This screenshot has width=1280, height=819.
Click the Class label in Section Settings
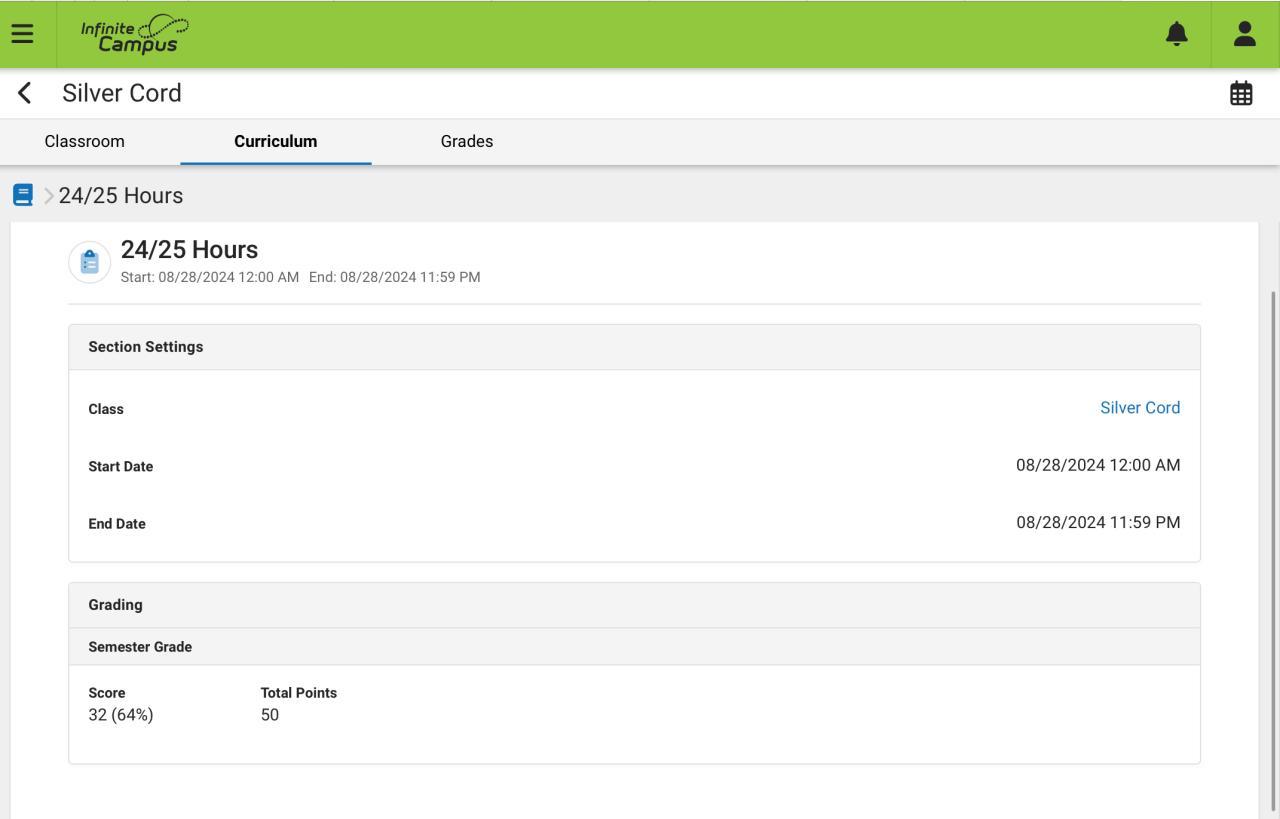point(106,409)
